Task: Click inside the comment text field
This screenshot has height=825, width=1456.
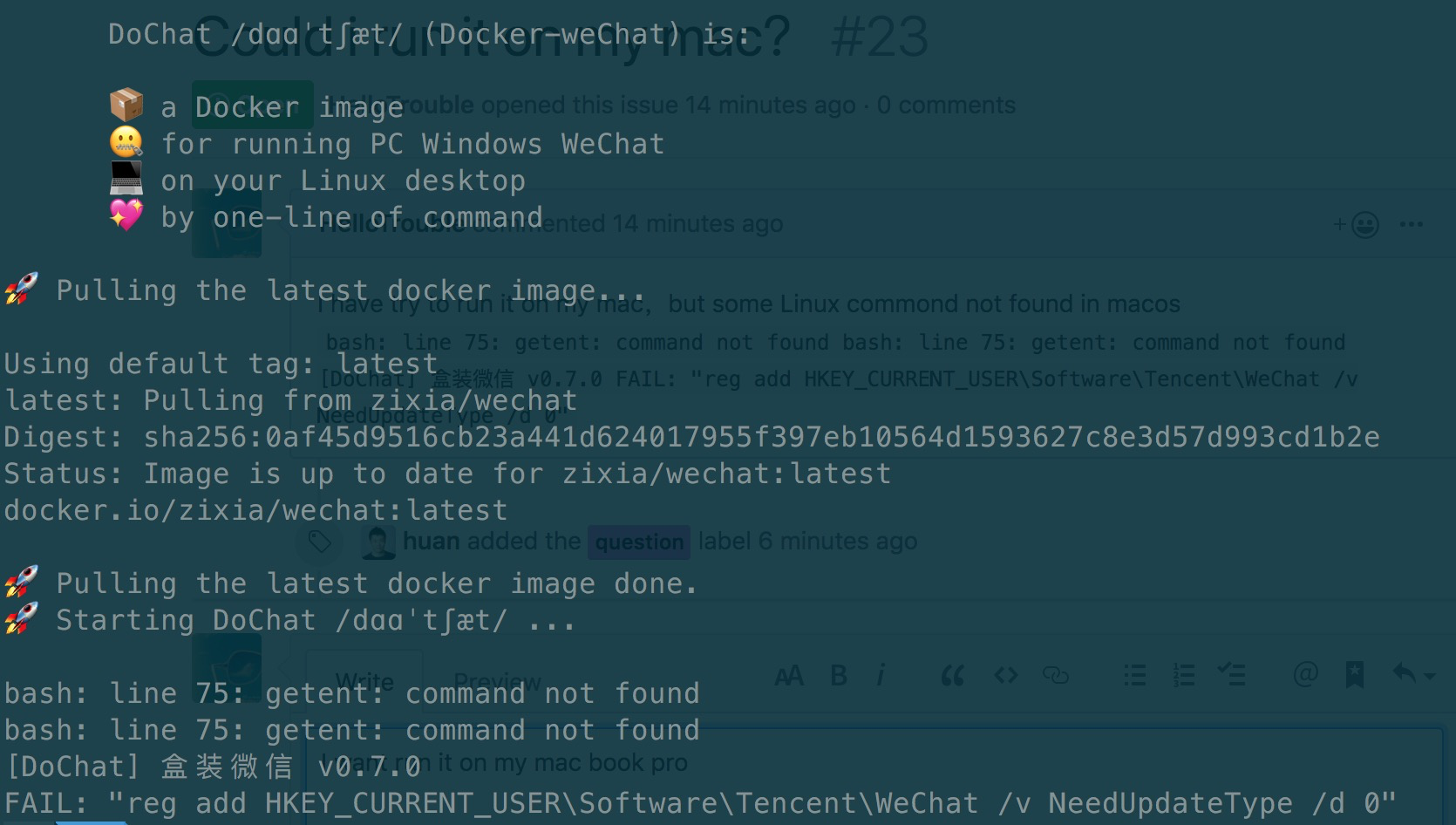Action: click(x=785, y=767)
